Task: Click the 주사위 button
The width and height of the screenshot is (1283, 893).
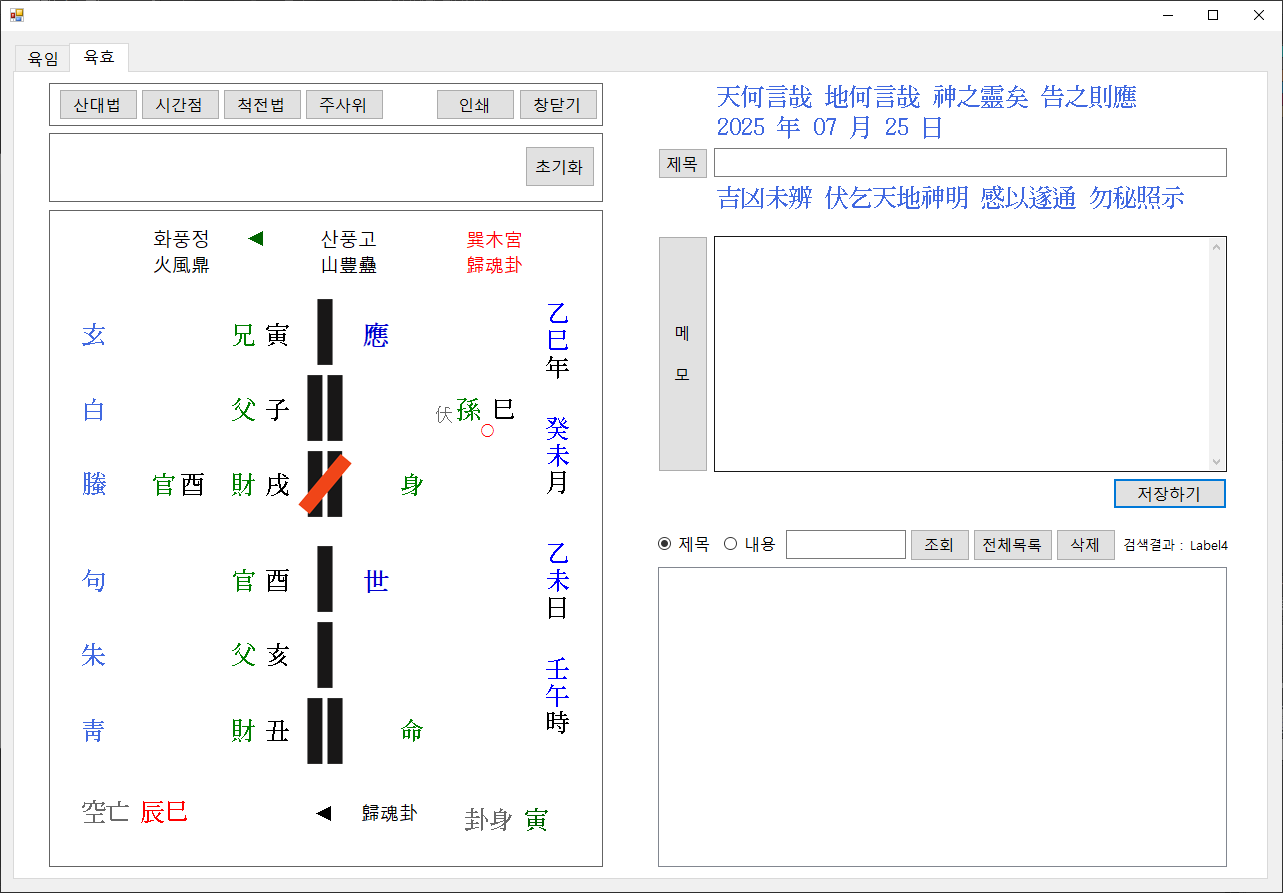Action: tap(344, 105)
